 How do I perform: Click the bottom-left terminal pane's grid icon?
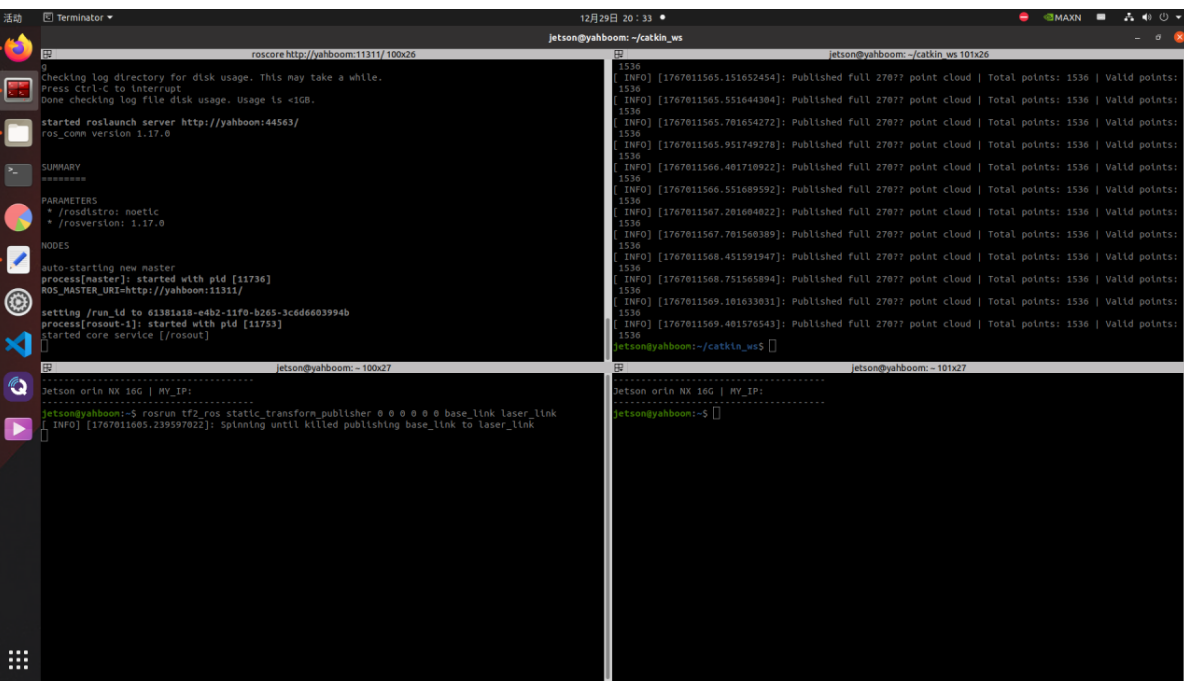click(47, 368)
